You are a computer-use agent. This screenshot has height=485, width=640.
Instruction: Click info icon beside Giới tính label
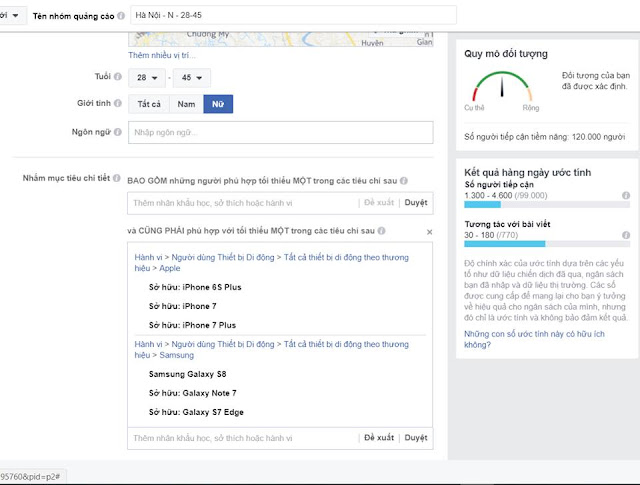pos(118,103)
